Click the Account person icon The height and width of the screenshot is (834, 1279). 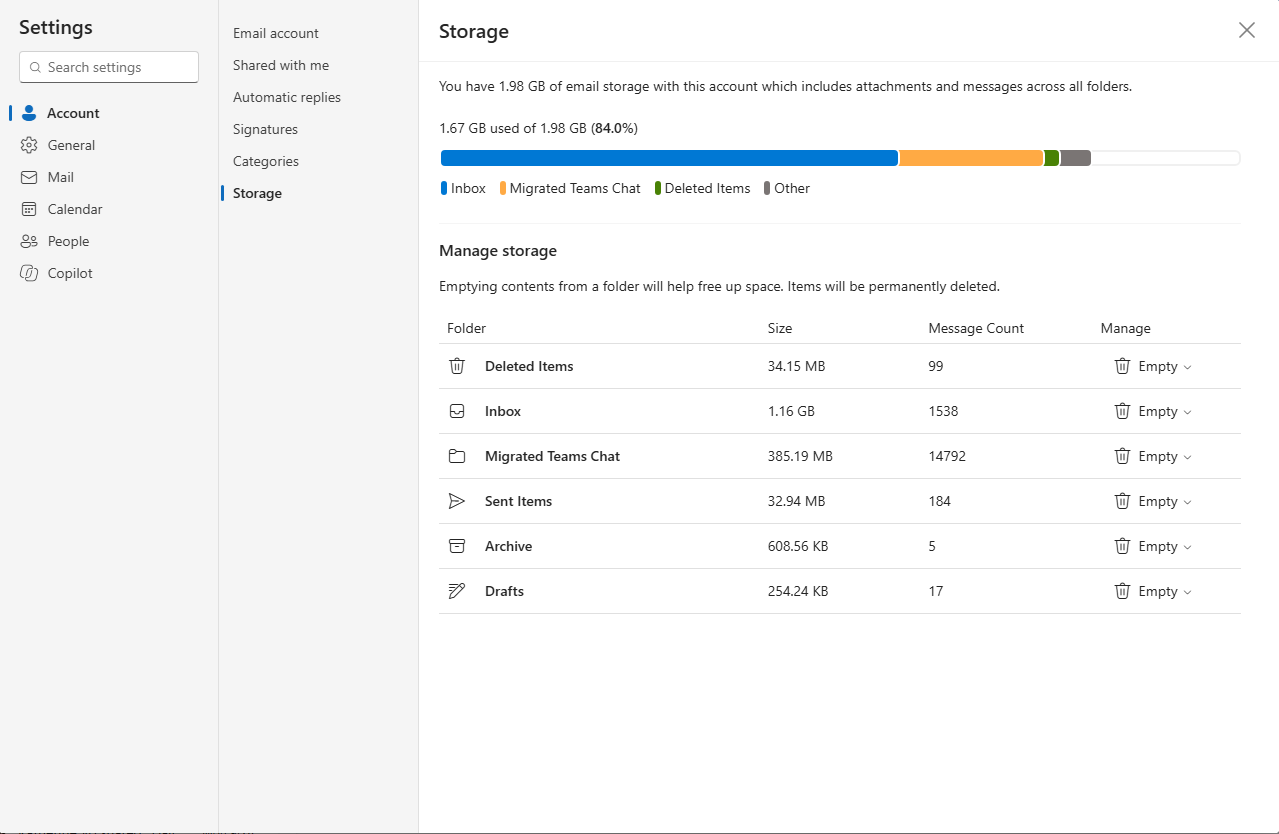29,113
